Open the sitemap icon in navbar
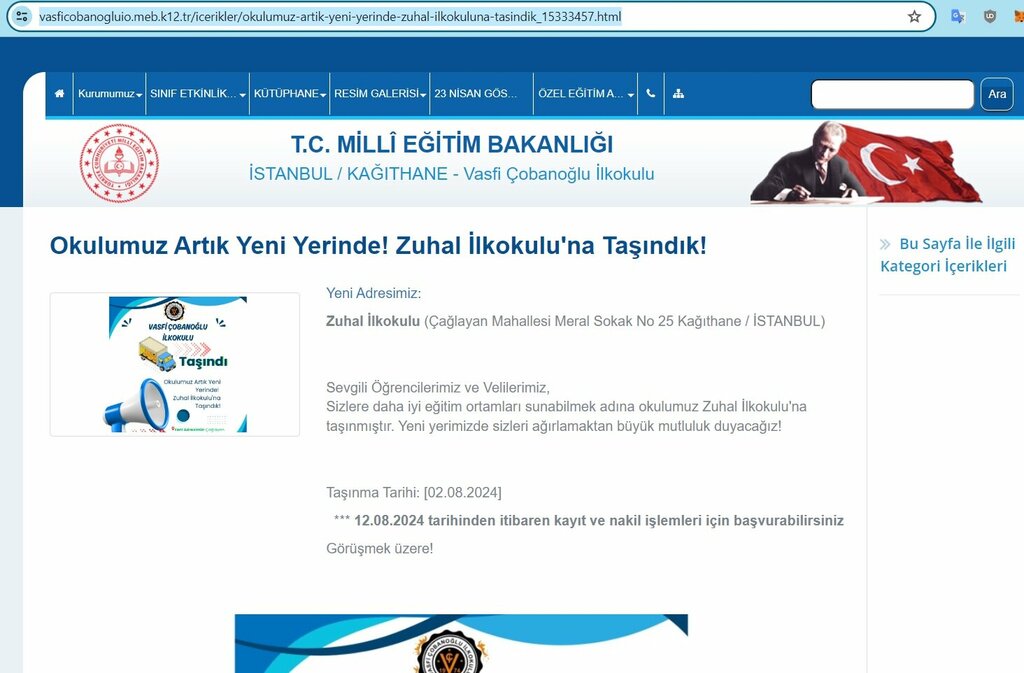 (679, 93)
